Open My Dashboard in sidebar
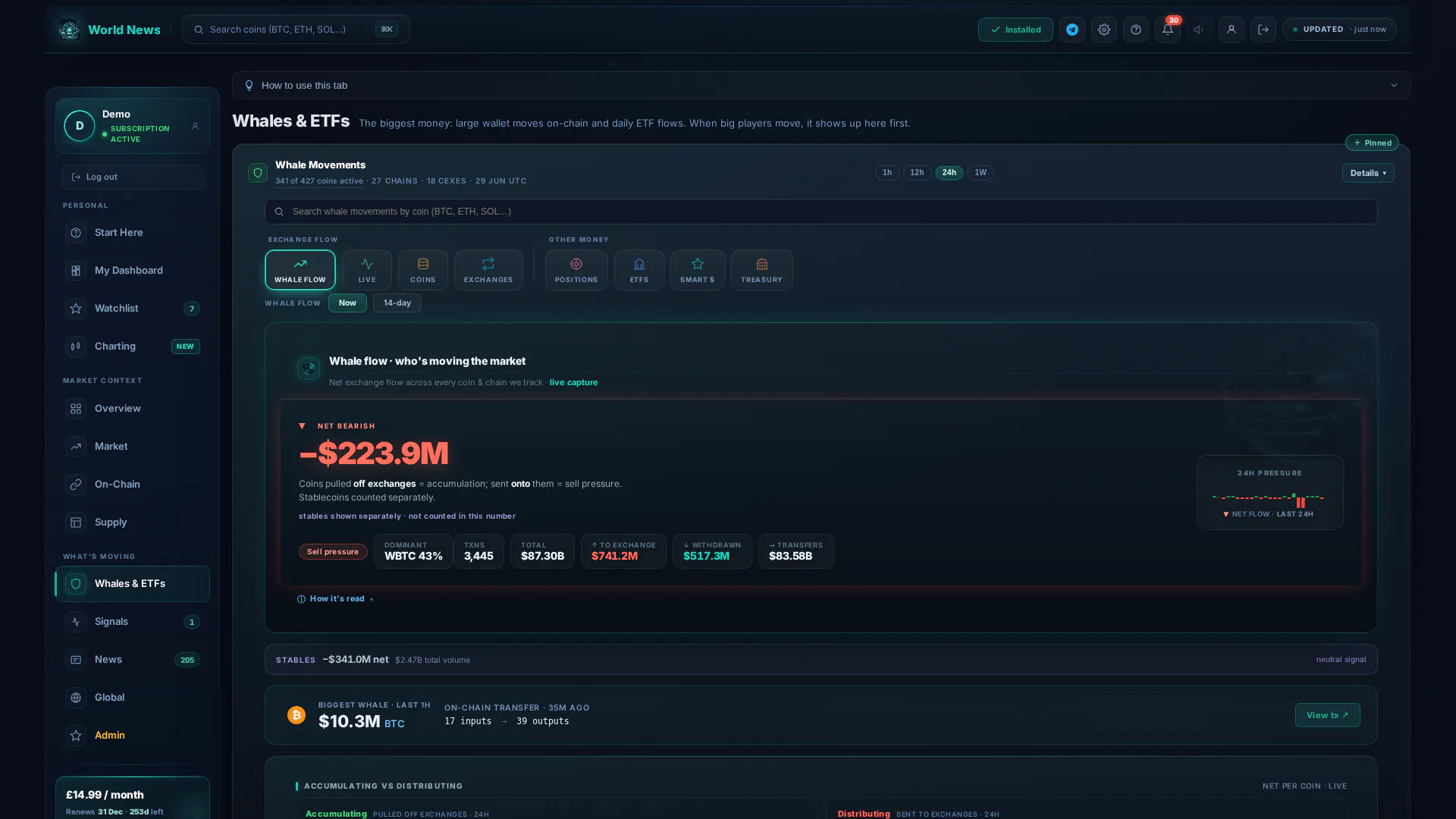This screenshot has width=1456, height=819. tap(133, 271)
